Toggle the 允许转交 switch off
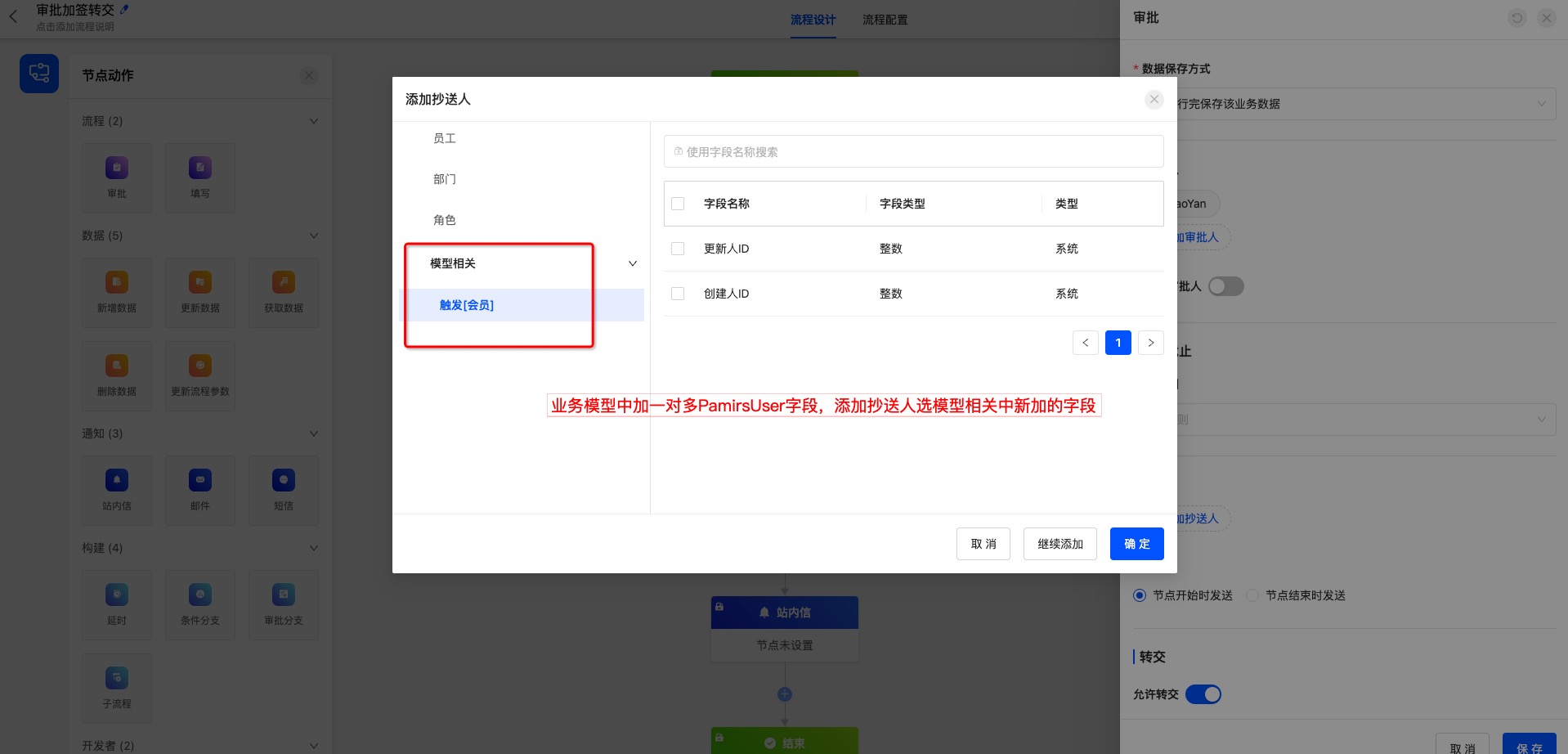 point(1203,694)
